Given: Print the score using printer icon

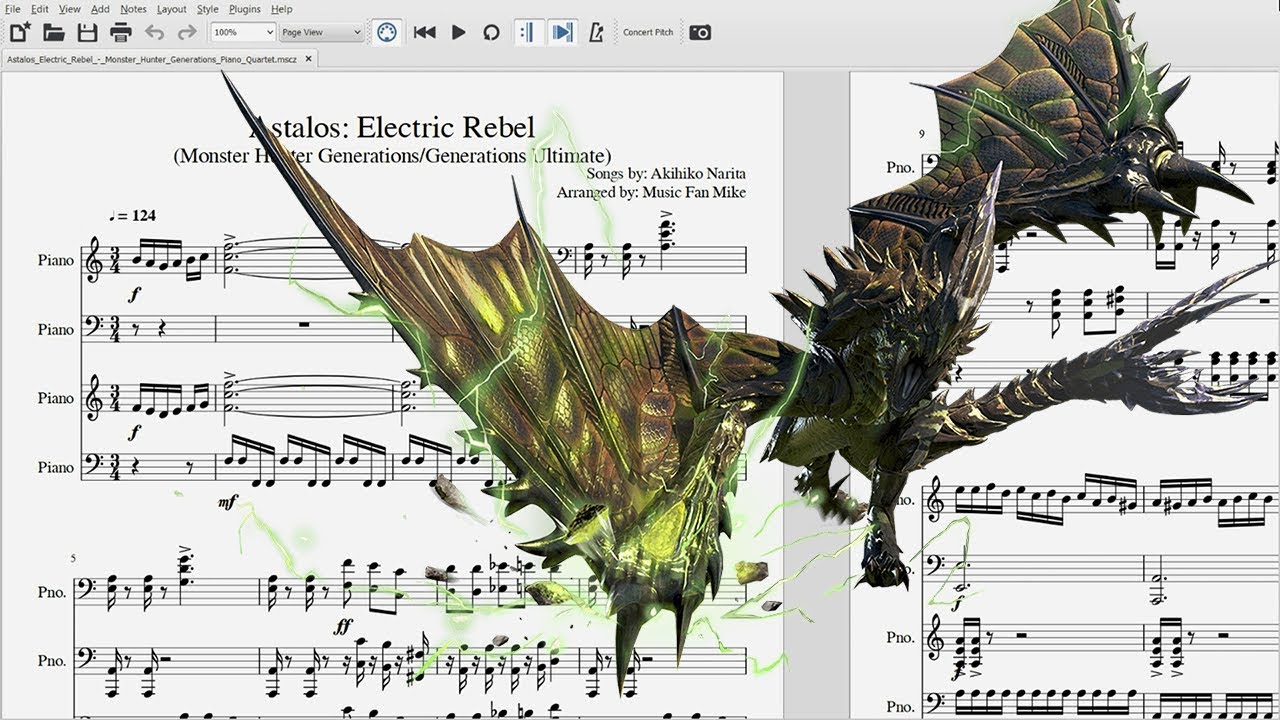Looking at the screenshot, I should click(121, 32).
